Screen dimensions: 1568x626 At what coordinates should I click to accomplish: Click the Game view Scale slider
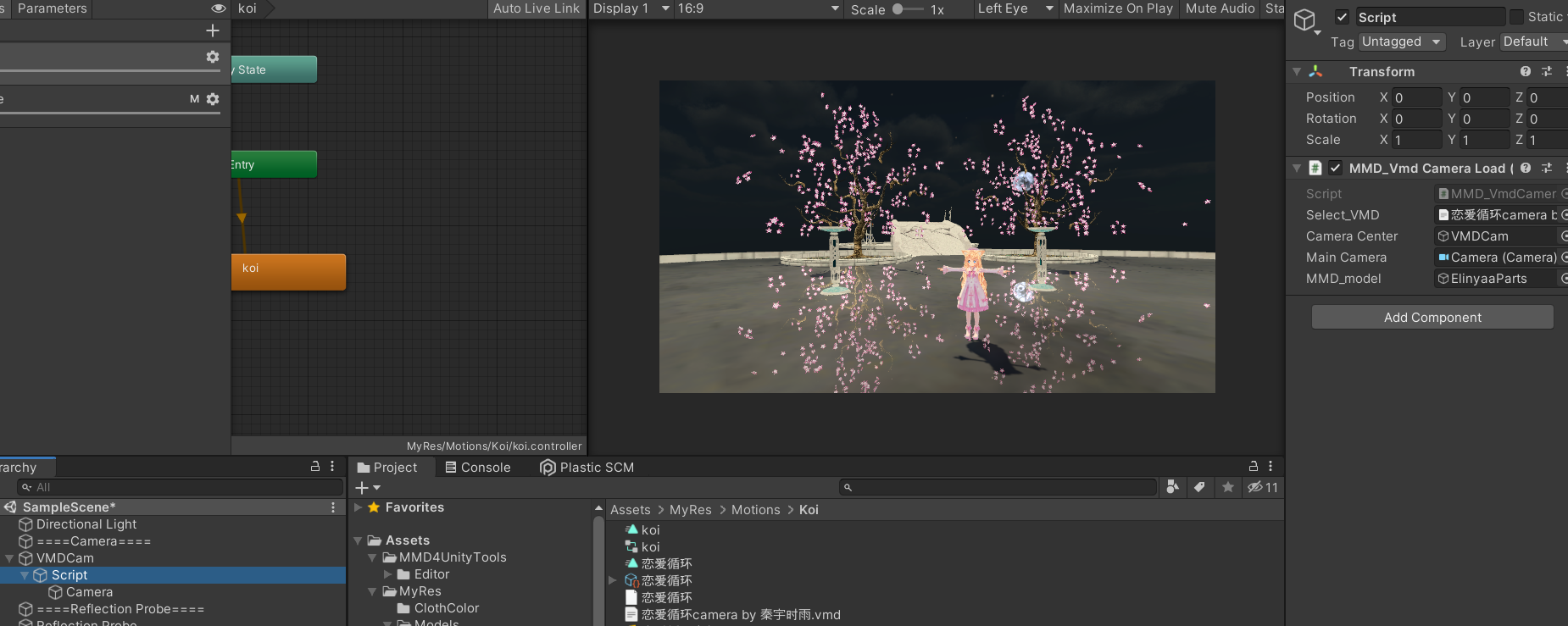coord(909,9)
